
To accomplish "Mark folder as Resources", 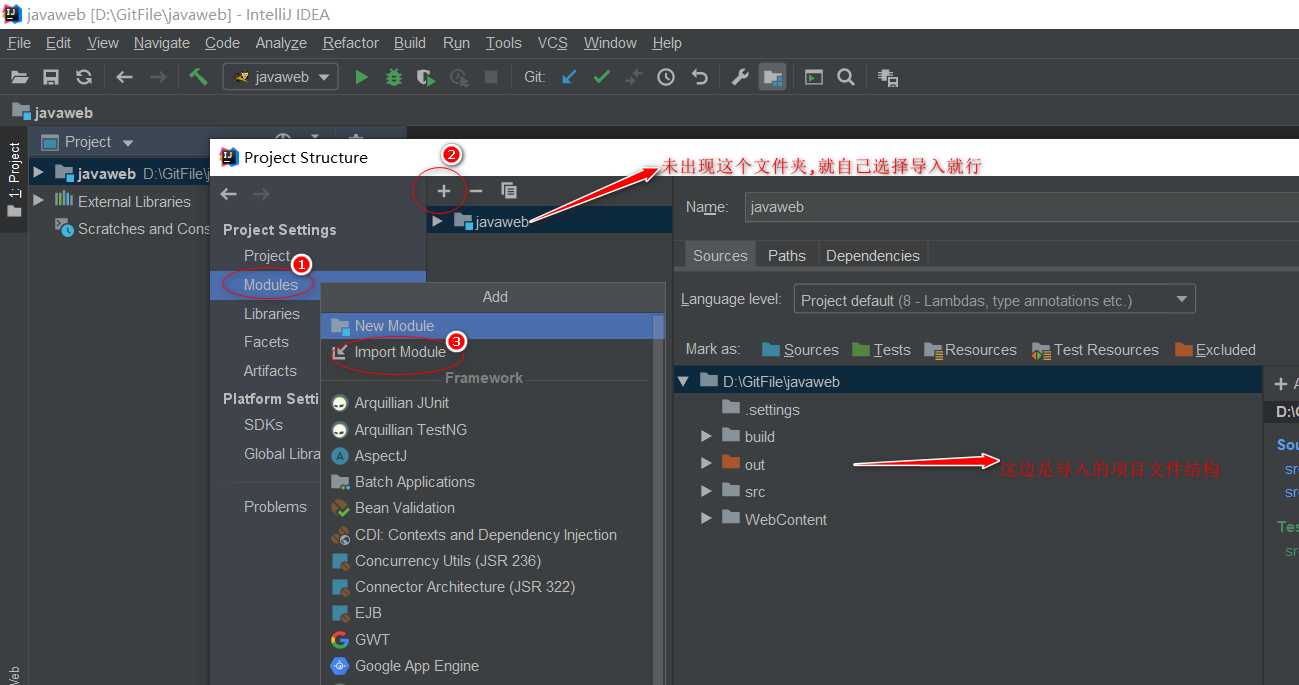I will pos(970,350).
